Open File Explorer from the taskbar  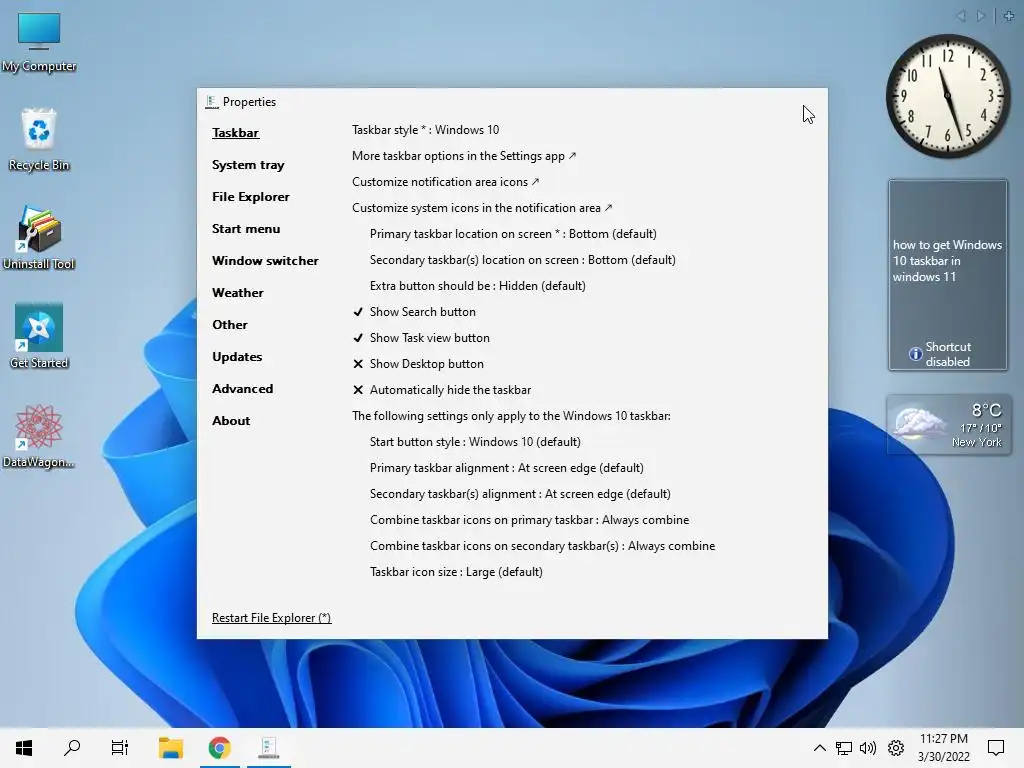coord(171,748)
